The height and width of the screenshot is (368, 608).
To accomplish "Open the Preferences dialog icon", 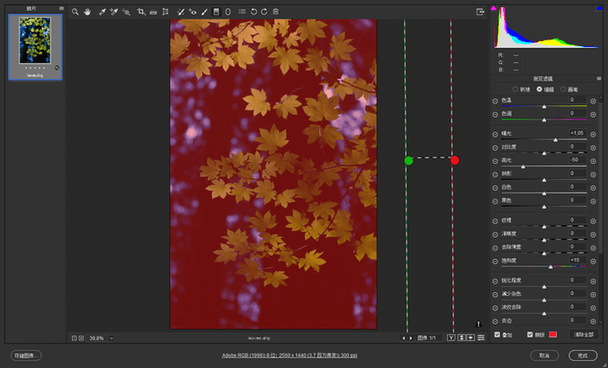I will (x=242, y=12).
